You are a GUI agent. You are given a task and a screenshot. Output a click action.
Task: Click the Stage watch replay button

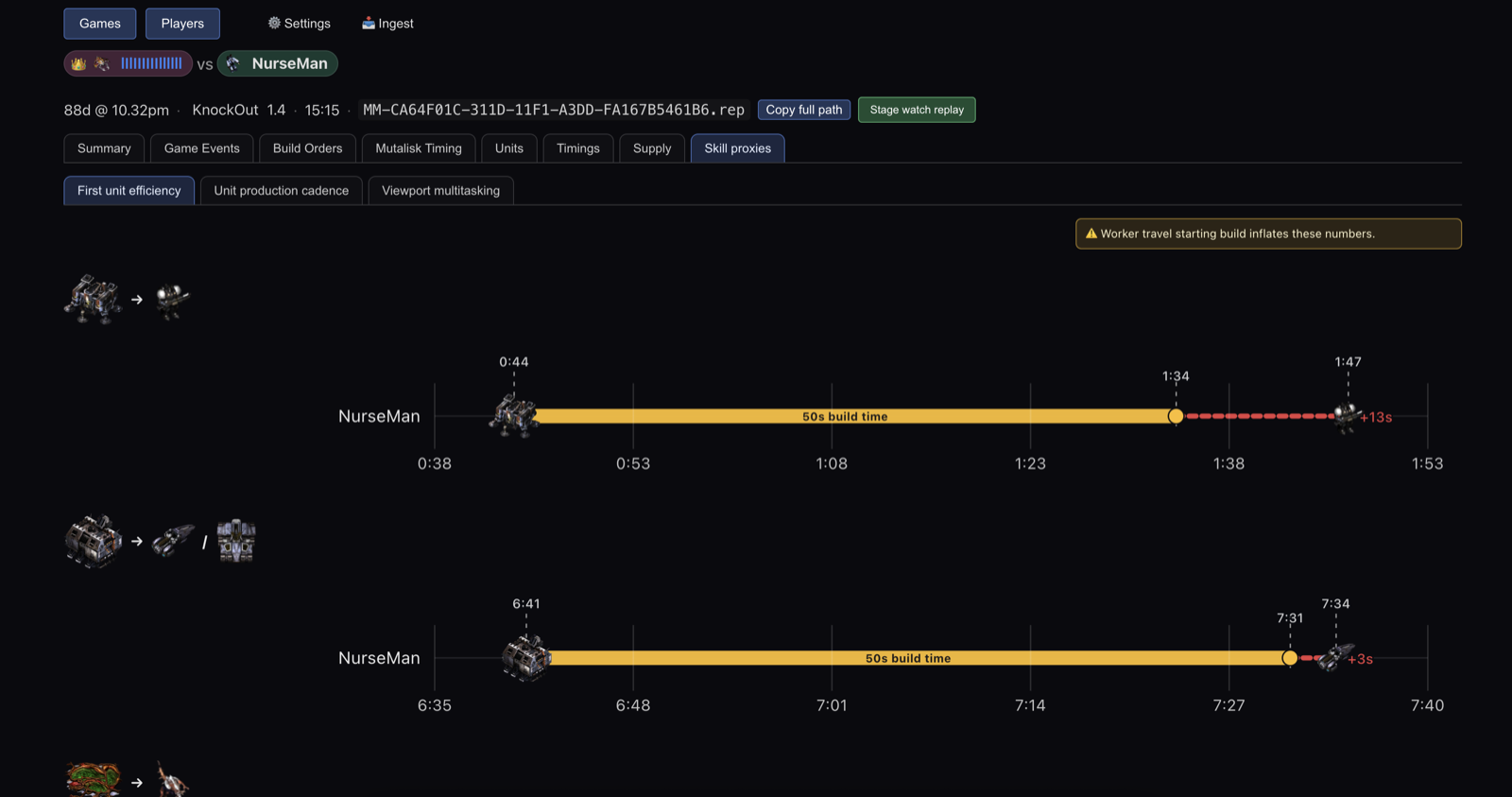pos(917,110)
